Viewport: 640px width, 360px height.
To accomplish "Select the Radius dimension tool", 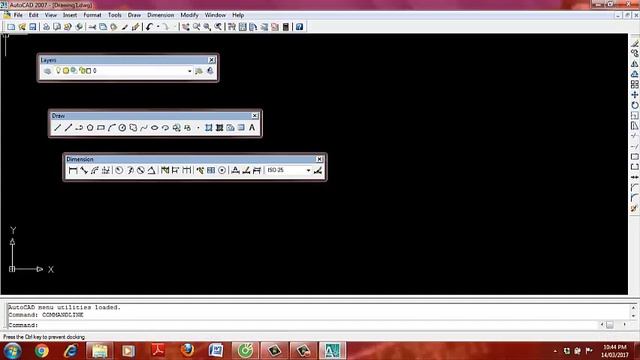I will click(119, 170).
